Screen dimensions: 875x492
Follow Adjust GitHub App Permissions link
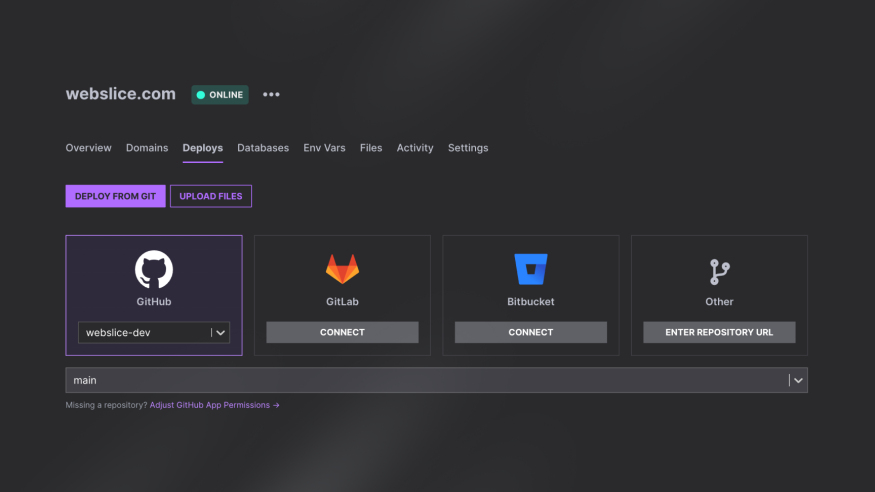pyautogui.click(x=214, y=405)
